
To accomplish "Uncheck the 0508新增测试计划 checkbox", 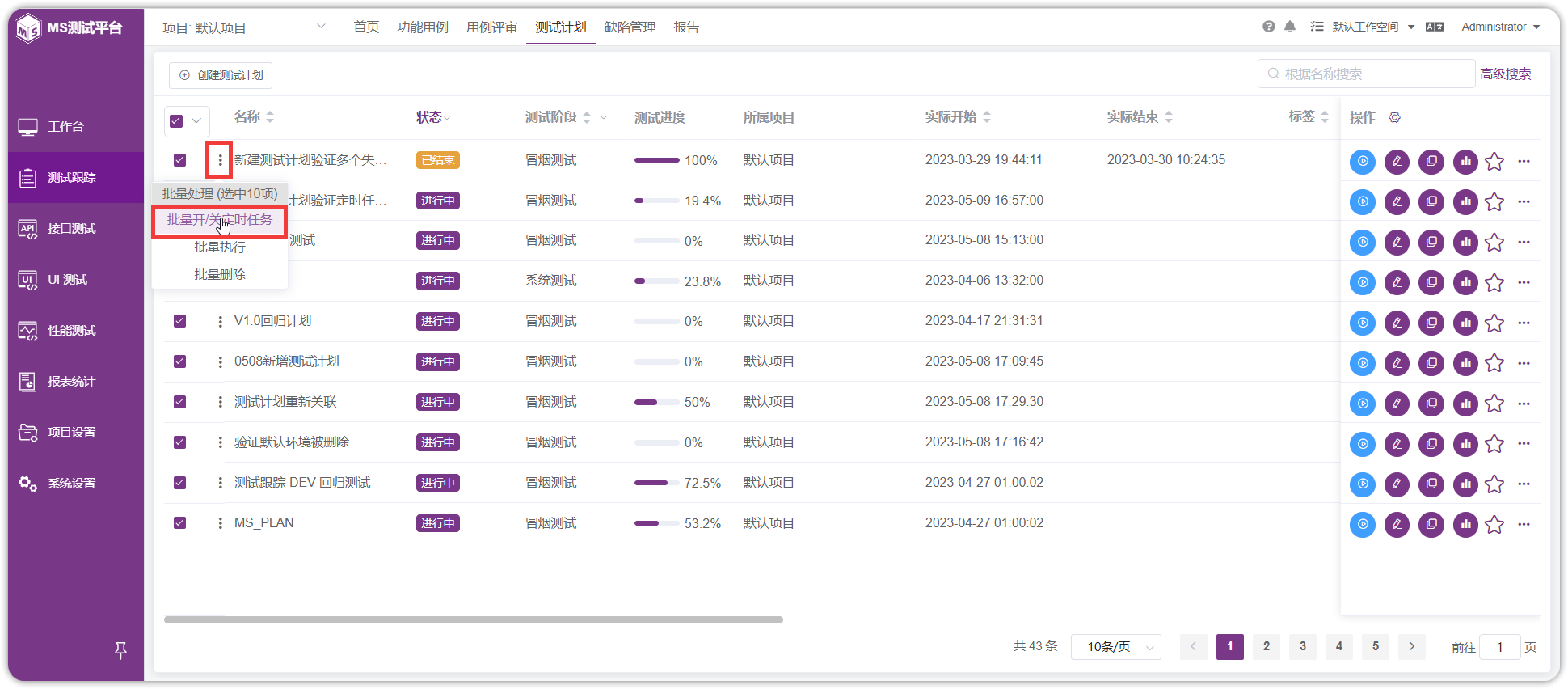I will (x=179, y=361).
